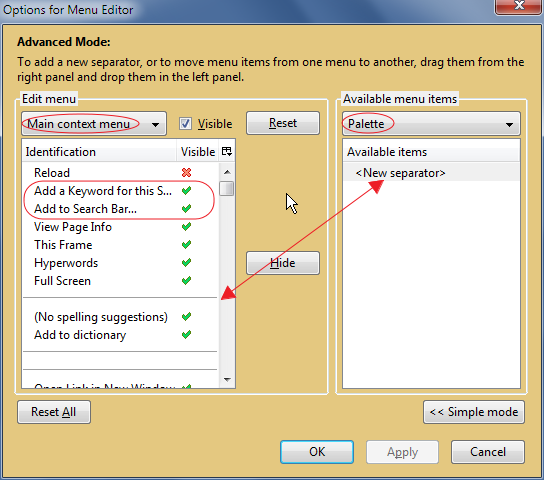
Task: Click green check next to View Page Info
Action: [x=186, y=226]
